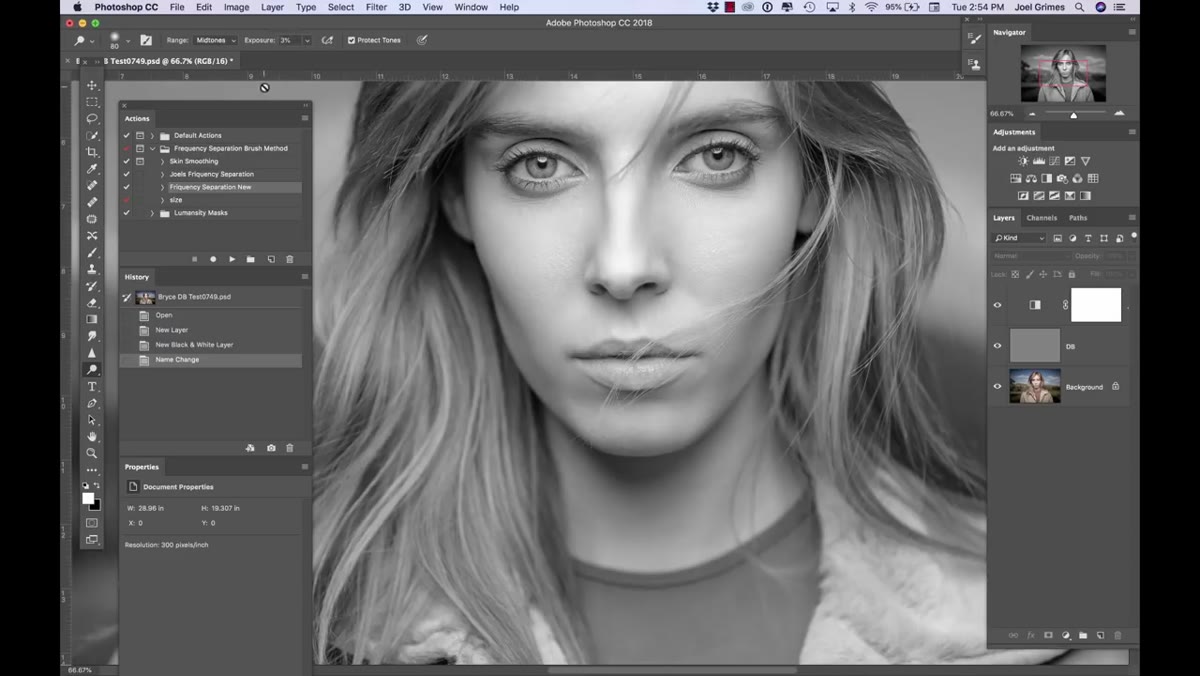The image size is (1200, 676).
Task: Select the white layer mask thumbnail
Action: pyautogui.click(x=1096, y=305)
